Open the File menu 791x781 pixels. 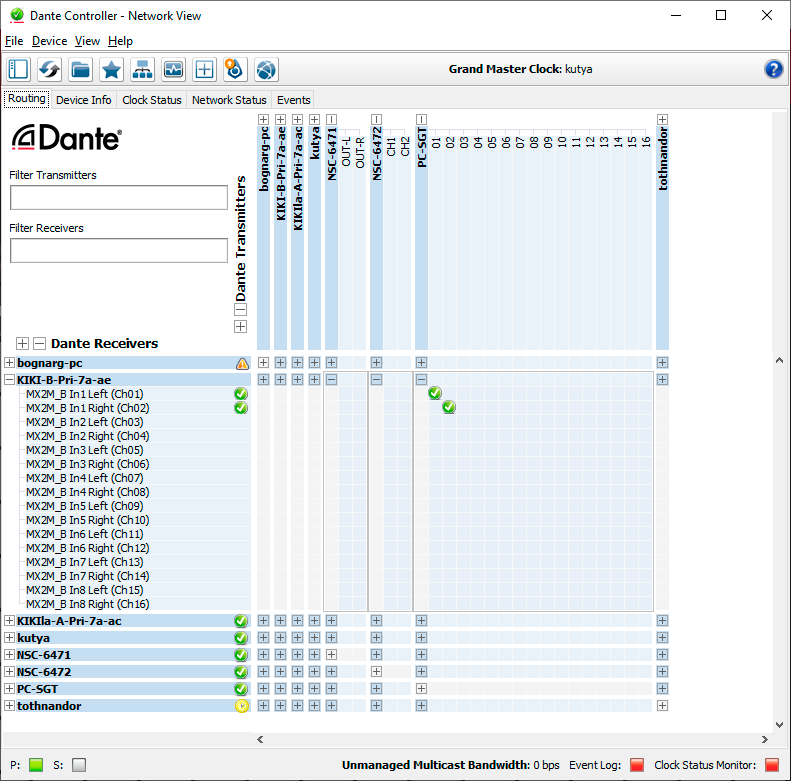pyautogui.click(x=14, y=41)
